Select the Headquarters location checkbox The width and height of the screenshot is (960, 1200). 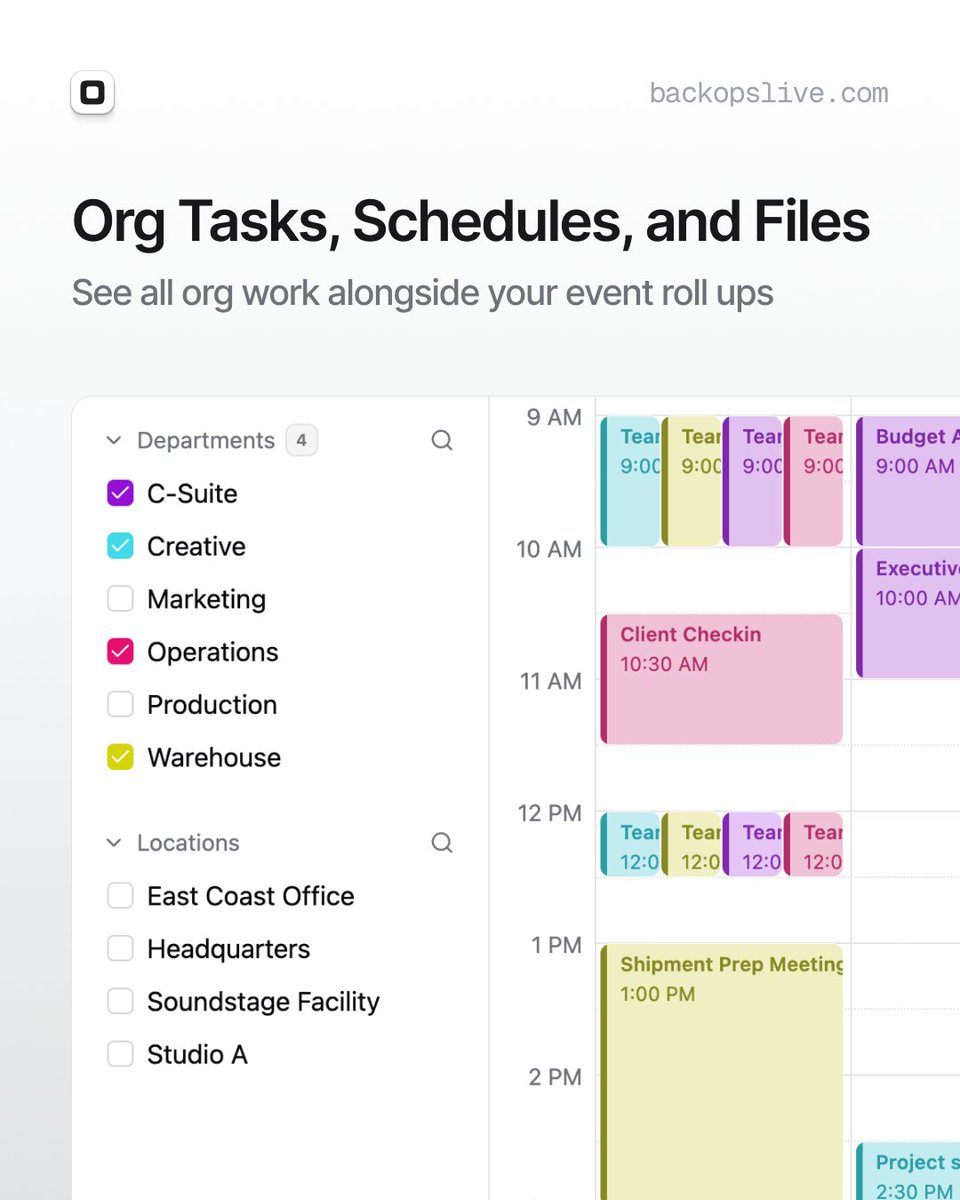(x=120, y=949)
